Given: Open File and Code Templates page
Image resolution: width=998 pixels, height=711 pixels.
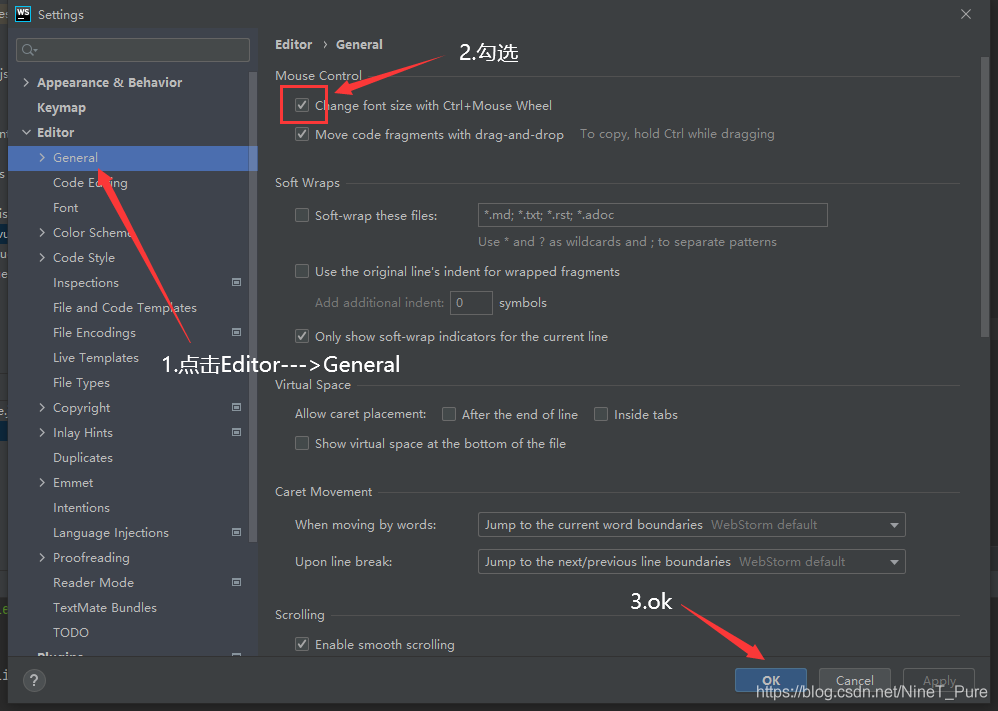Looking at the screenshot, I should click(125, 307).
